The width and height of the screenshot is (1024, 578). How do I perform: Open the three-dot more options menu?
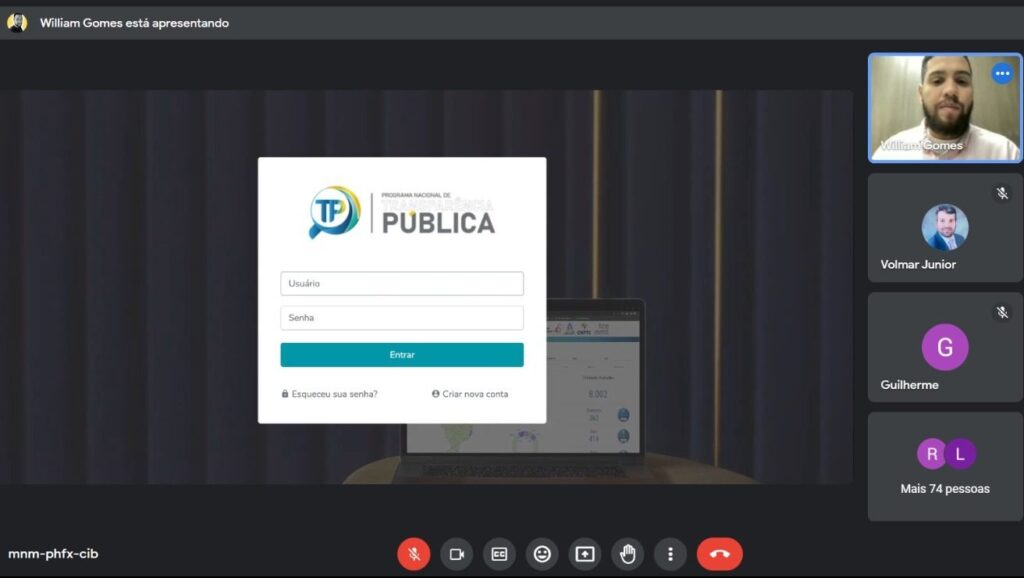point(671,554)
